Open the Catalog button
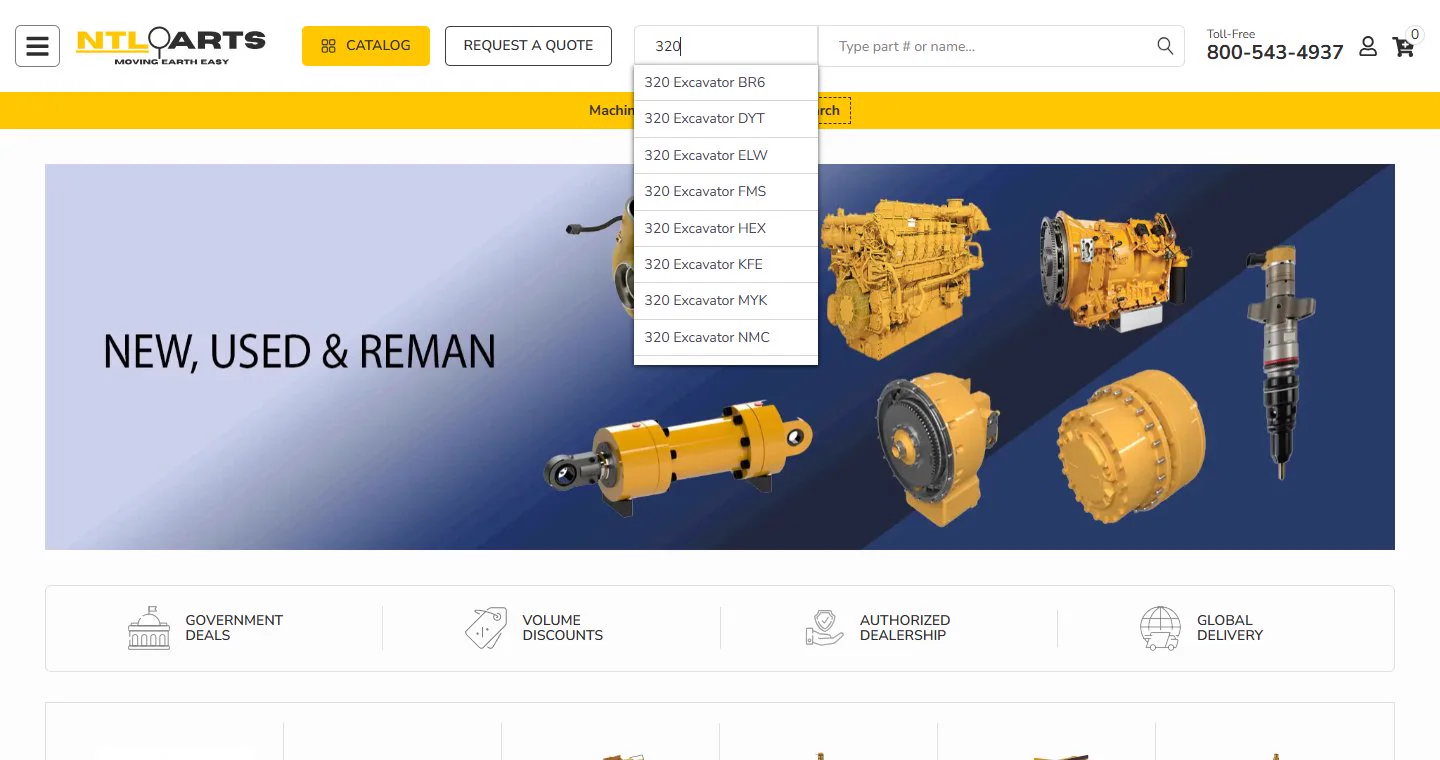Viewport: 1440px width, 760px height. pos(366,46)
